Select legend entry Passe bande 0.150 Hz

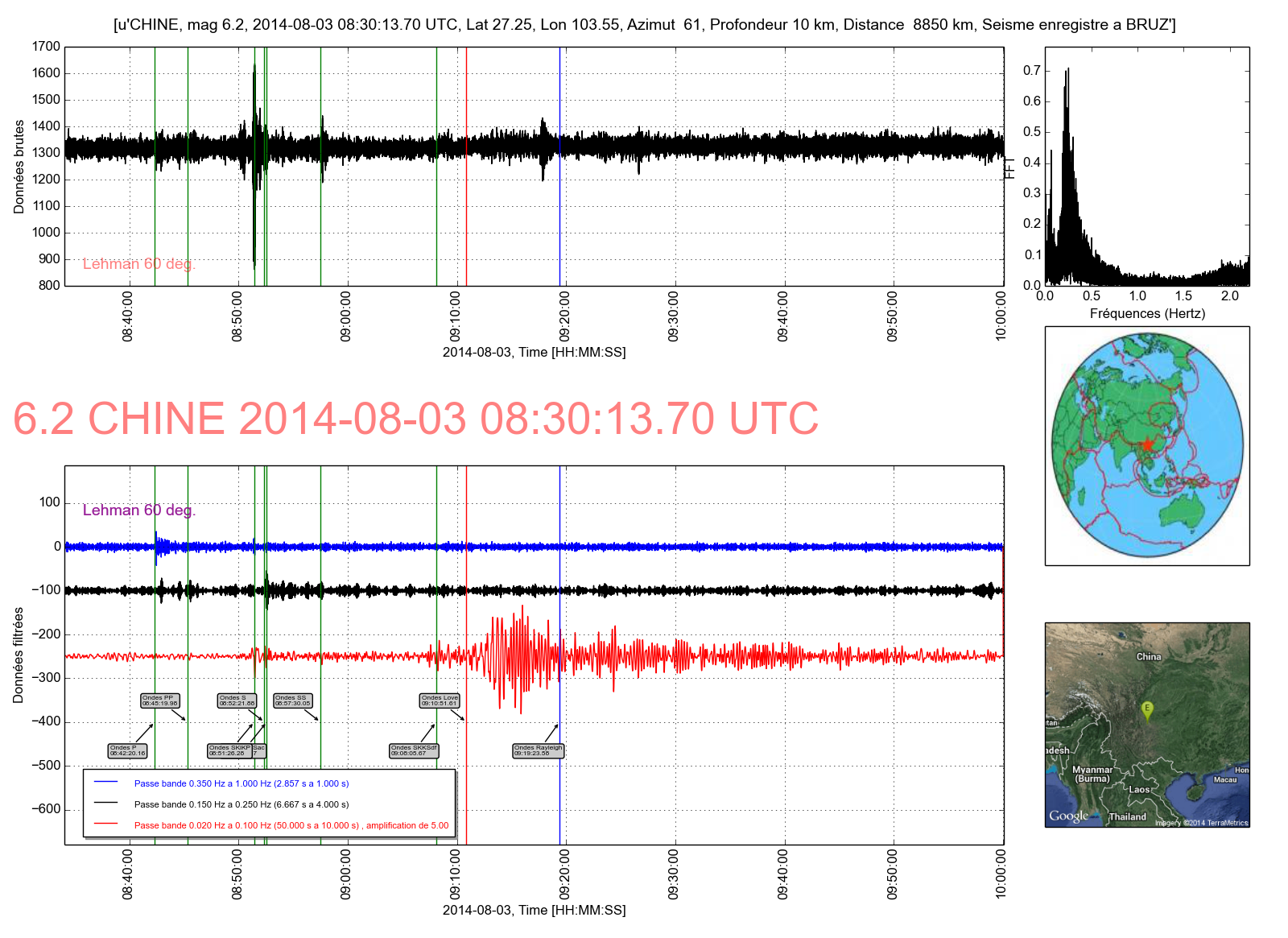(x=242, y=804)
